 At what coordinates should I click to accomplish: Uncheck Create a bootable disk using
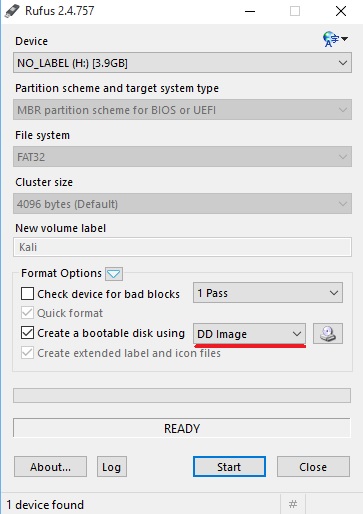pyautogui.click(x=27, y=333)
